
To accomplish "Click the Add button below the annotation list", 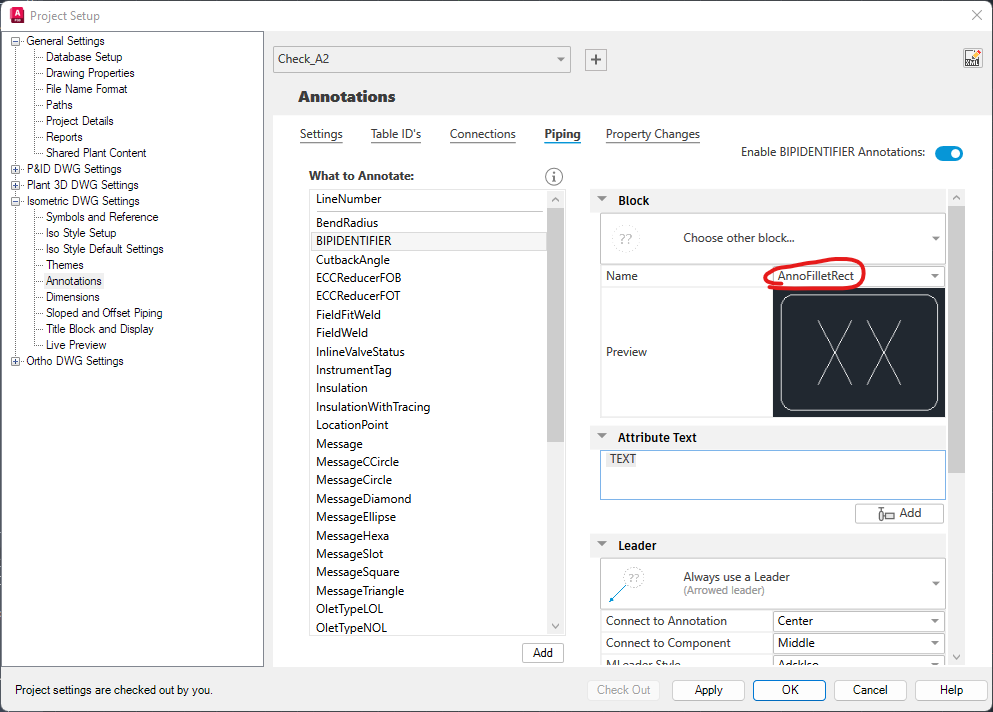I will [x=542, y=652].
